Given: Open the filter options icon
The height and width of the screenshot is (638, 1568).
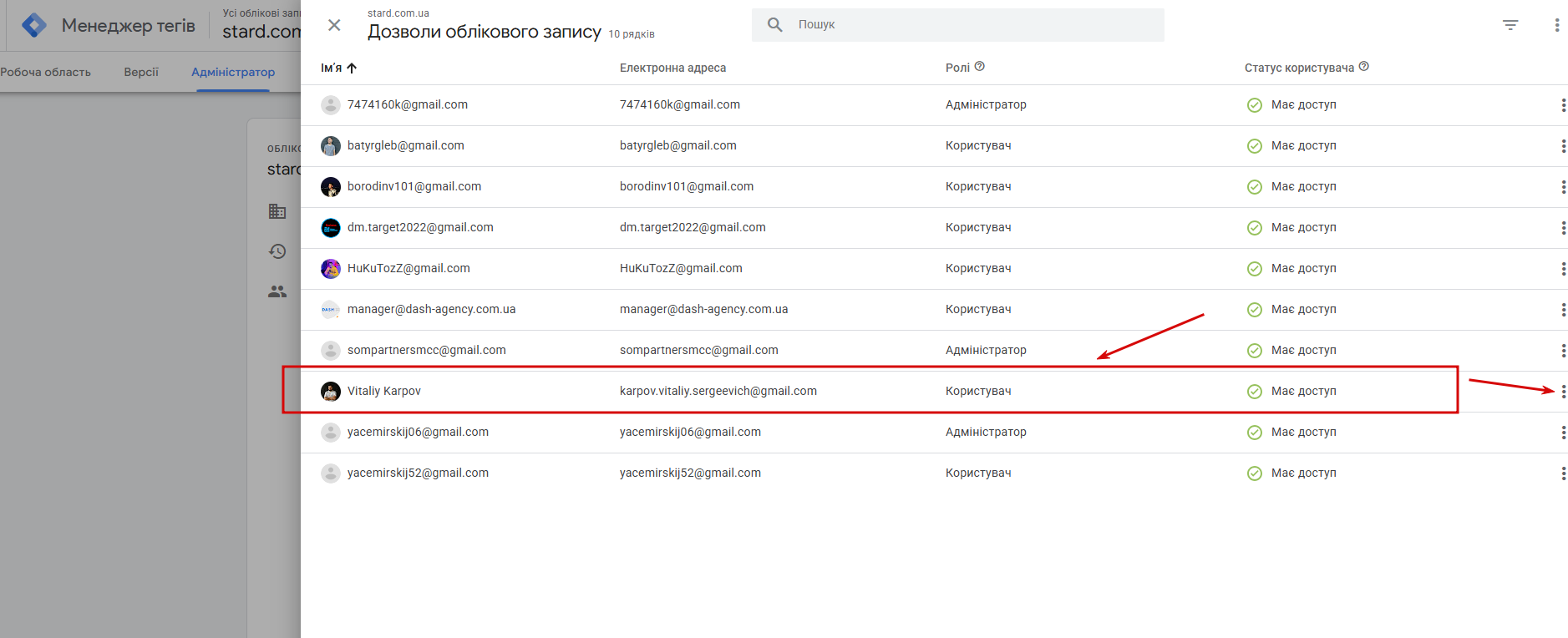Looking at the screenshot, I should point(1510,25).
